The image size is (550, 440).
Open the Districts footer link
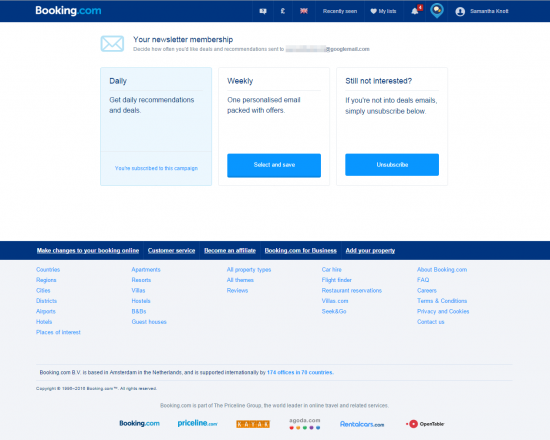tap(46, 301)
